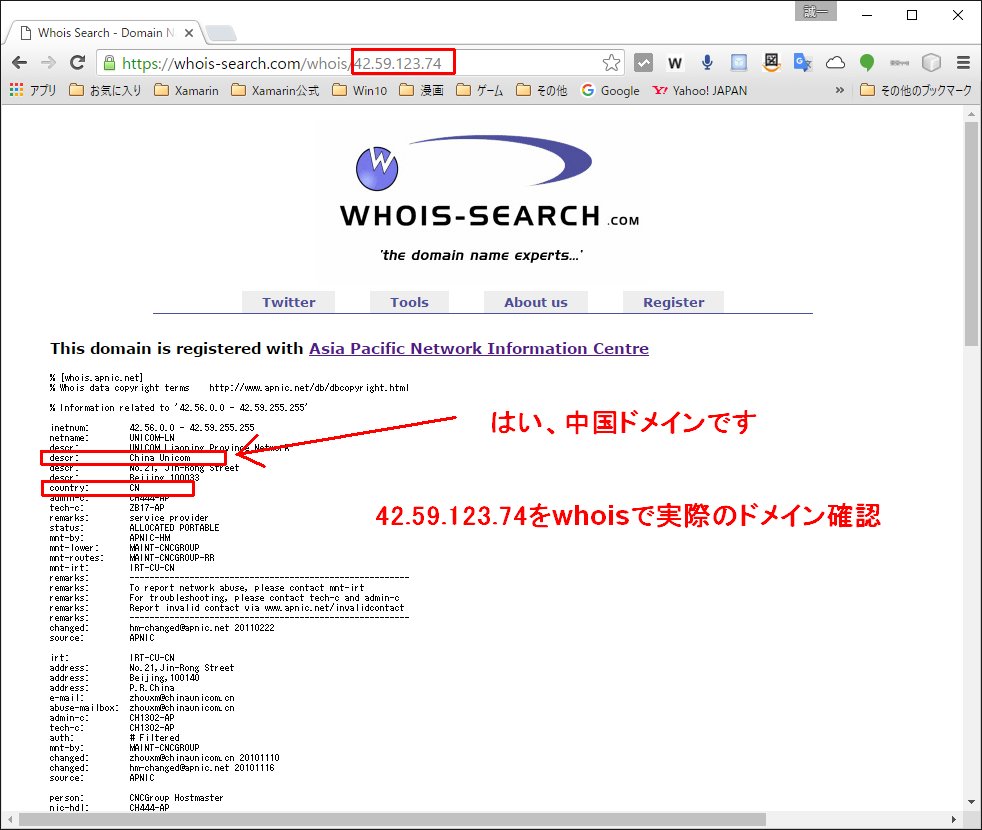This screenshot has height=830, width=982.
Task: Open the Xamarin公式 bookmarks folder
Action: pyautogui.click(x=275, y=90)
